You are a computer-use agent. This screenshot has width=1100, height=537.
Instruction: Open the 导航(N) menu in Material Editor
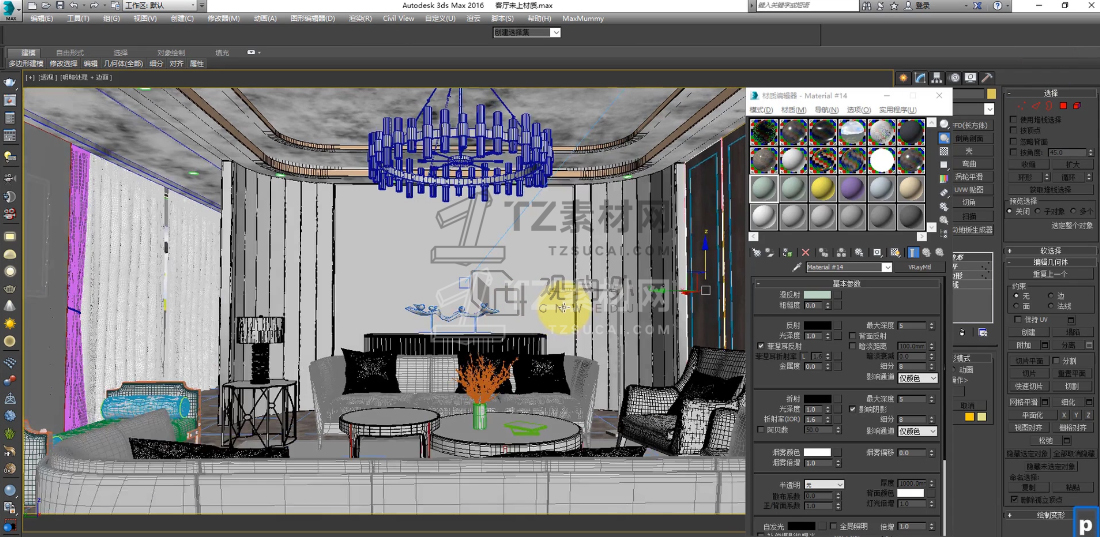pos(826,109)
